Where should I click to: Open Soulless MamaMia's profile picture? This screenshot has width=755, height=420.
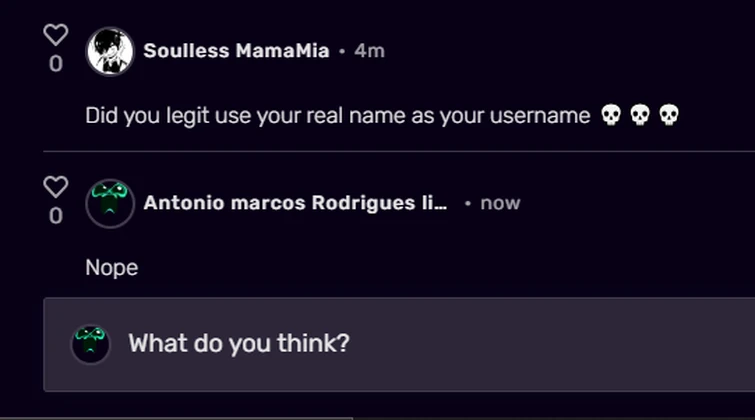click(x=110, y=52)
